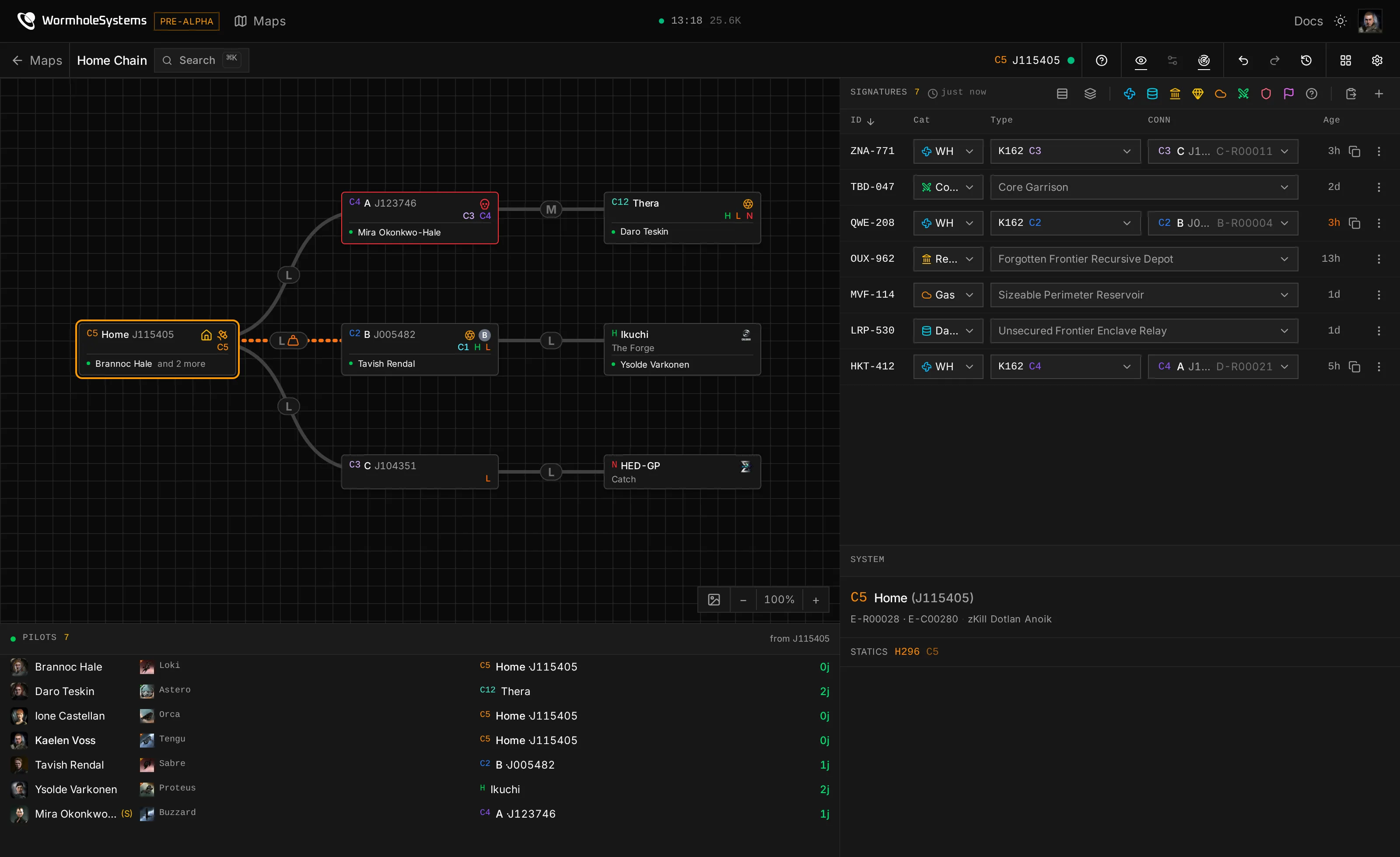Focus the Search field
The image size is (1400, 857).
click(202, 60)
